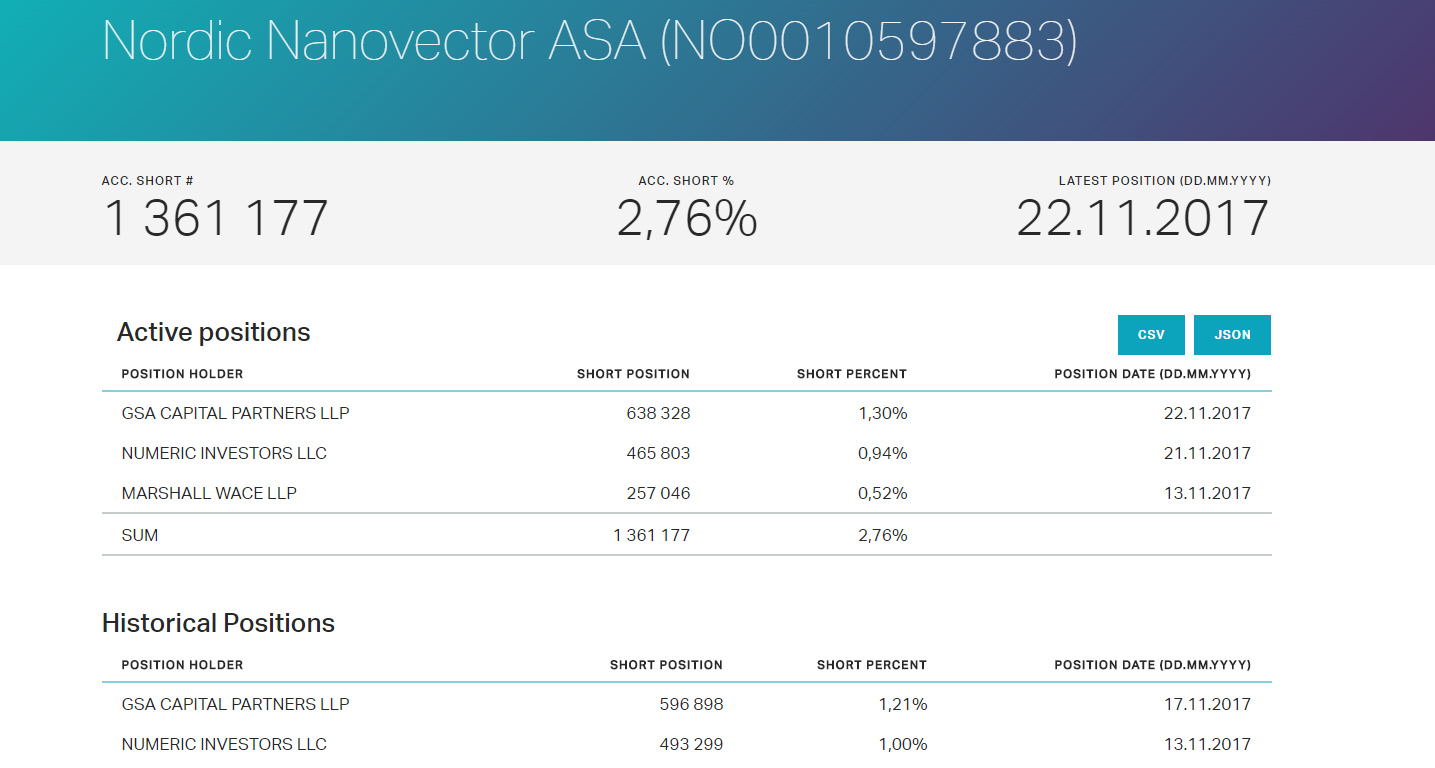Download positions as JSON
Image resolution: width=1435 pixels, height=768 pixels.
[x=1232, y=335]
